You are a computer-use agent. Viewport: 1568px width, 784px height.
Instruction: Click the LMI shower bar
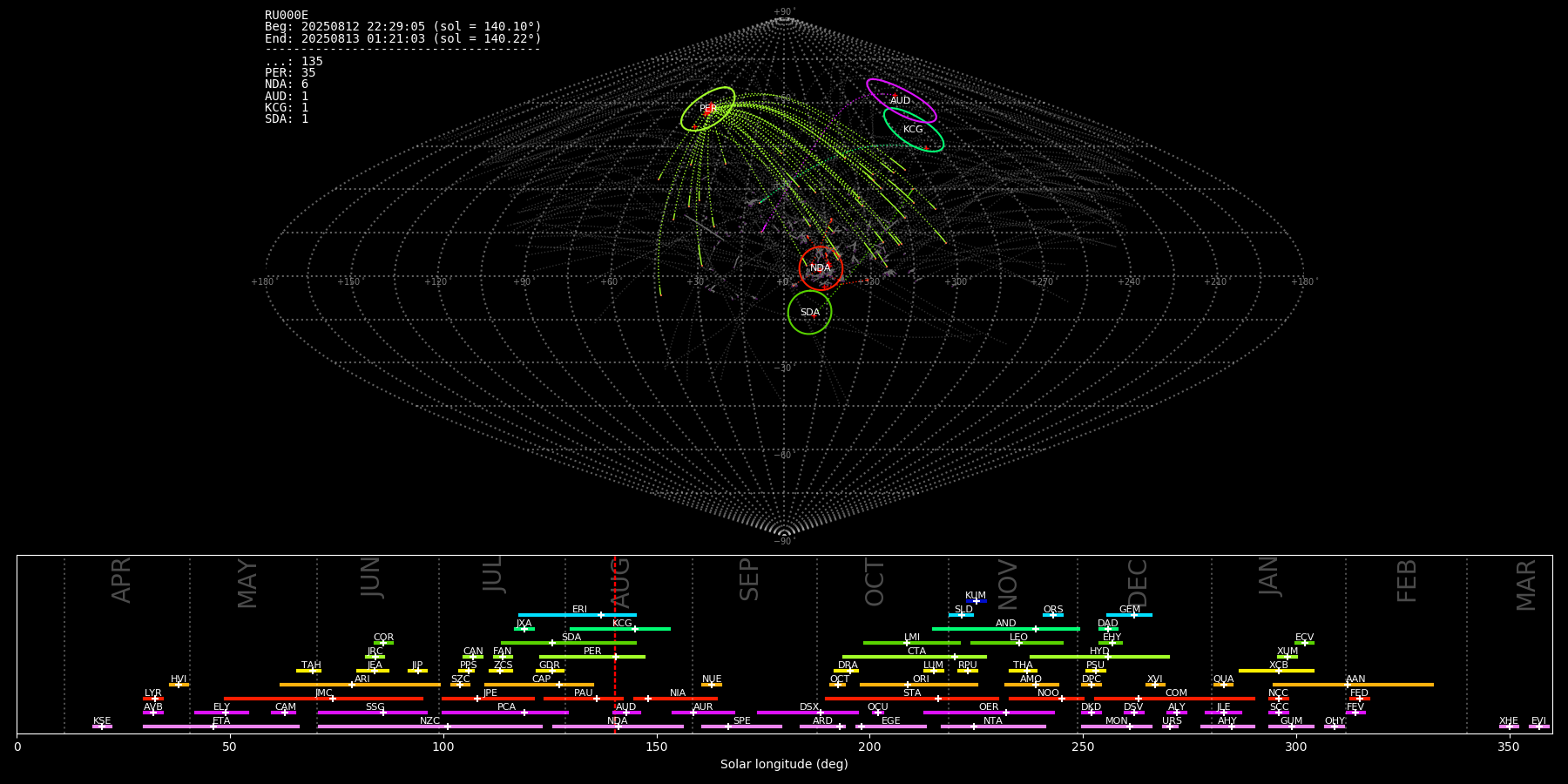(912, 643)
